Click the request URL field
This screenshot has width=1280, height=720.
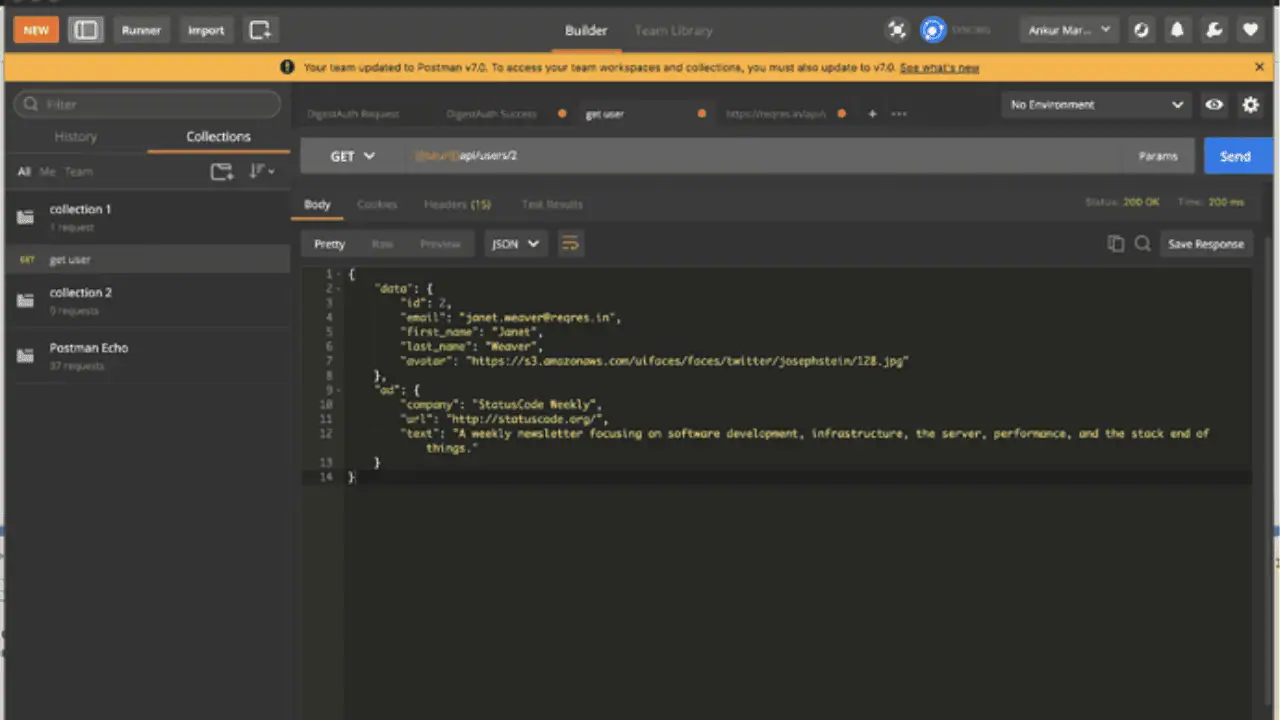pos(760,156)
